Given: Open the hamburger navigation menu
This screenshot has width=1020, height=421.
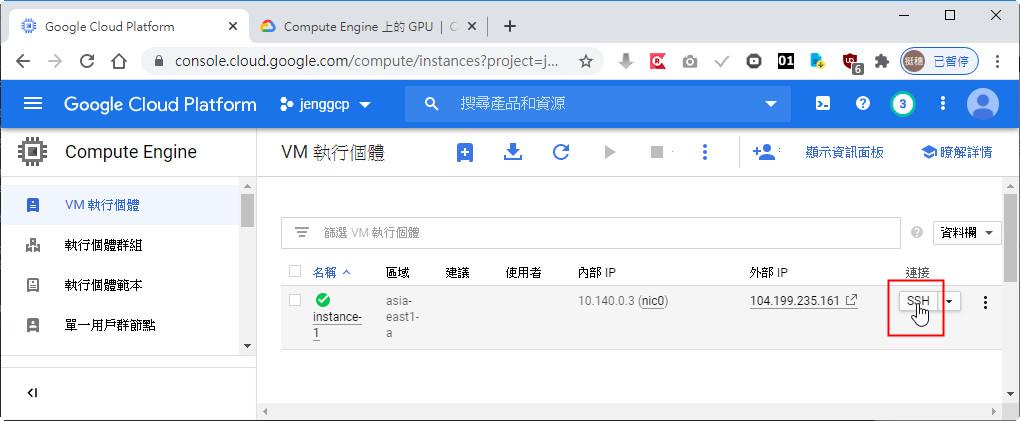Looking at the screenshot, I should [33, 103].
